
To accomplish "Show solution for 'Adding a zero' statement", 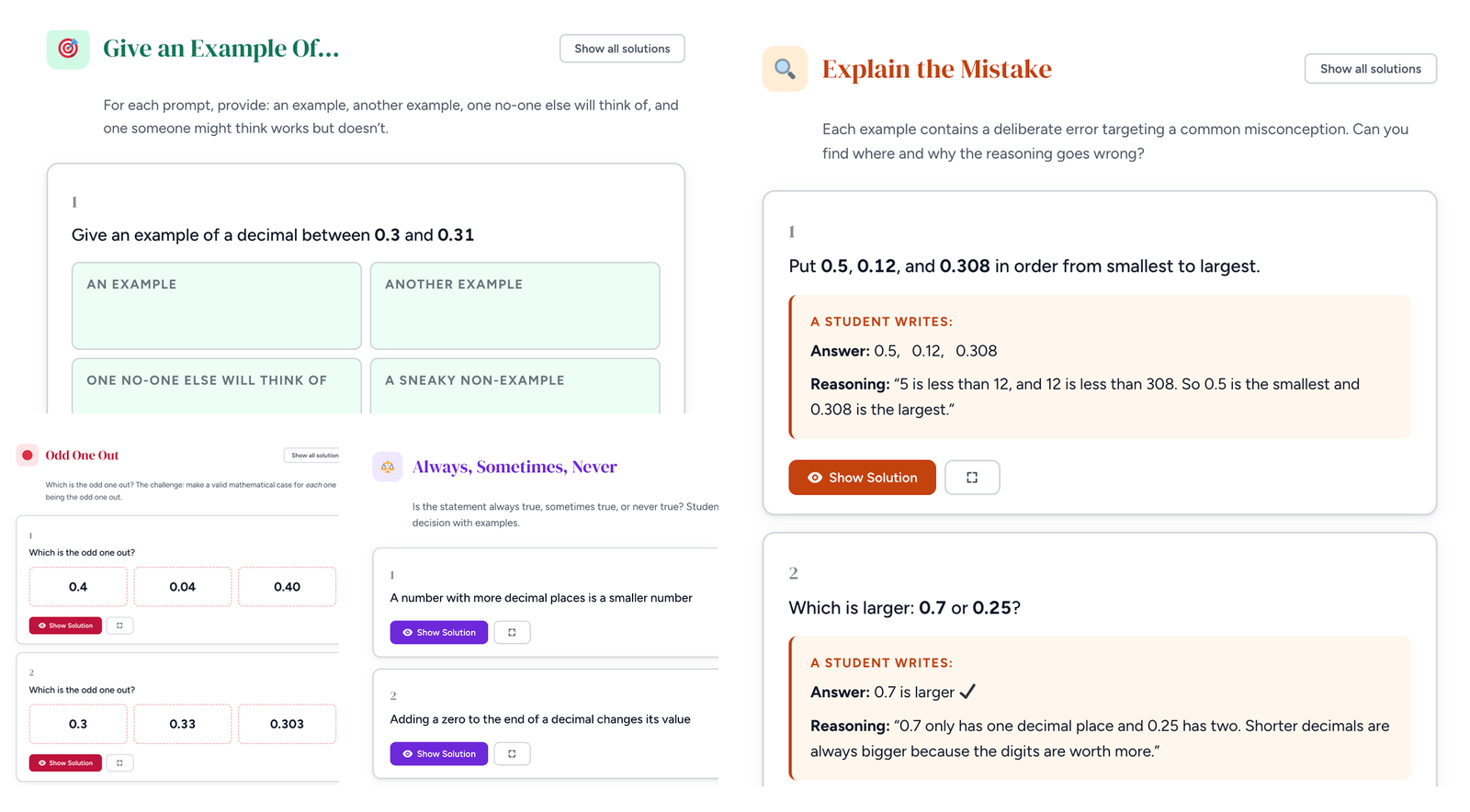I will pos(438,754).
